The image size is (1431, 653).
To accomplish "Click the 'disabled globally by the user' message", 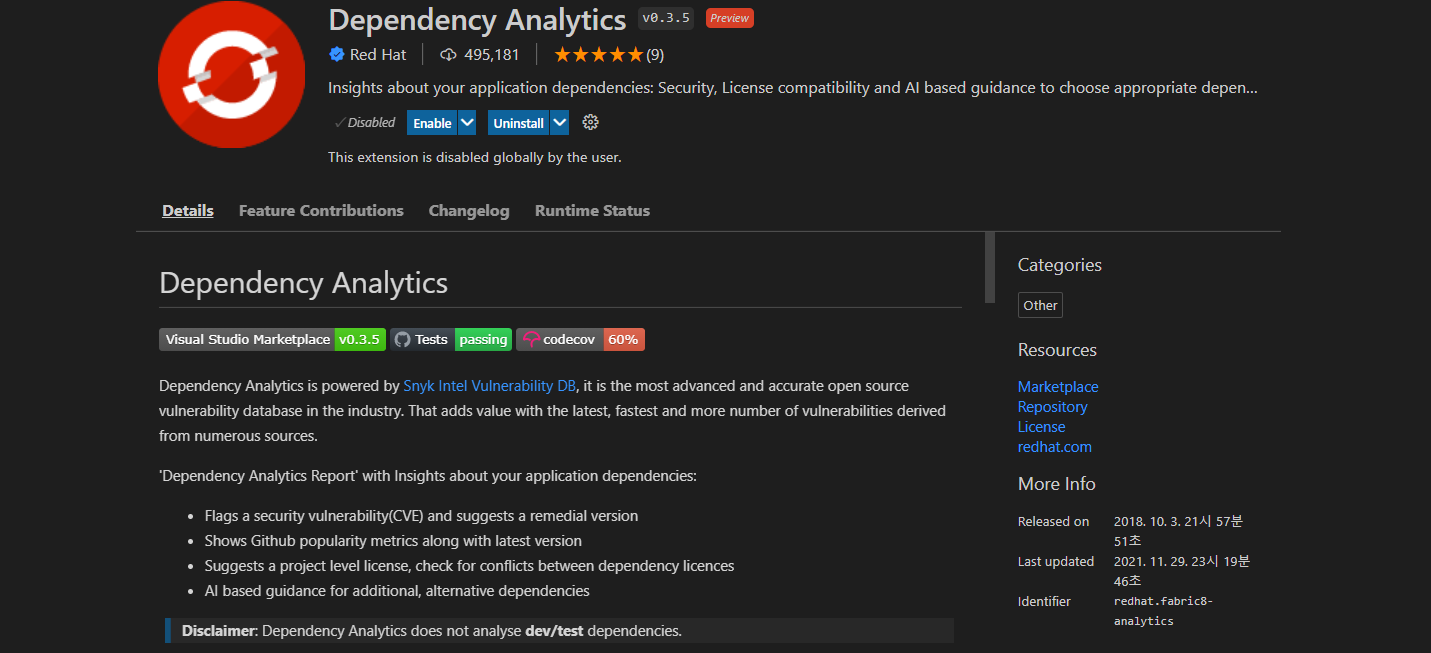I will tap(475, 157).
